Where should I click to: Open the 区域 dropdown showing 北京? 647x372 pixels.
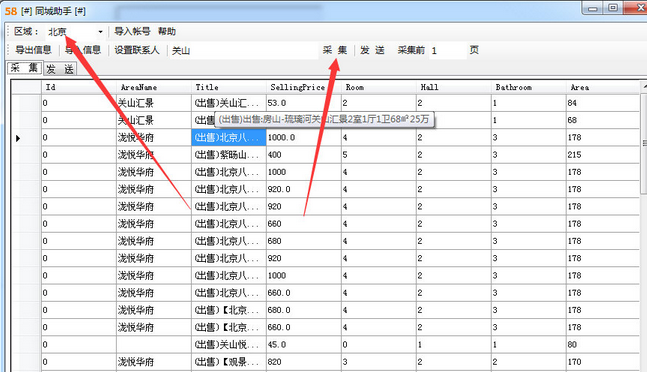click(x=75, y=31)
